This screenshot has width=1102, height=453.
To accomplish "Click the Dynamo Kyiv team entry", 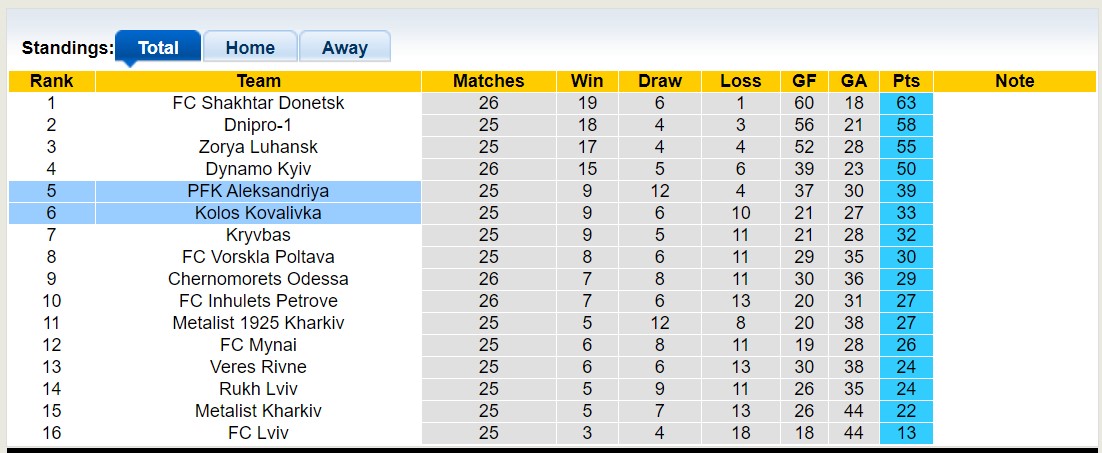I will pos(258,169).
